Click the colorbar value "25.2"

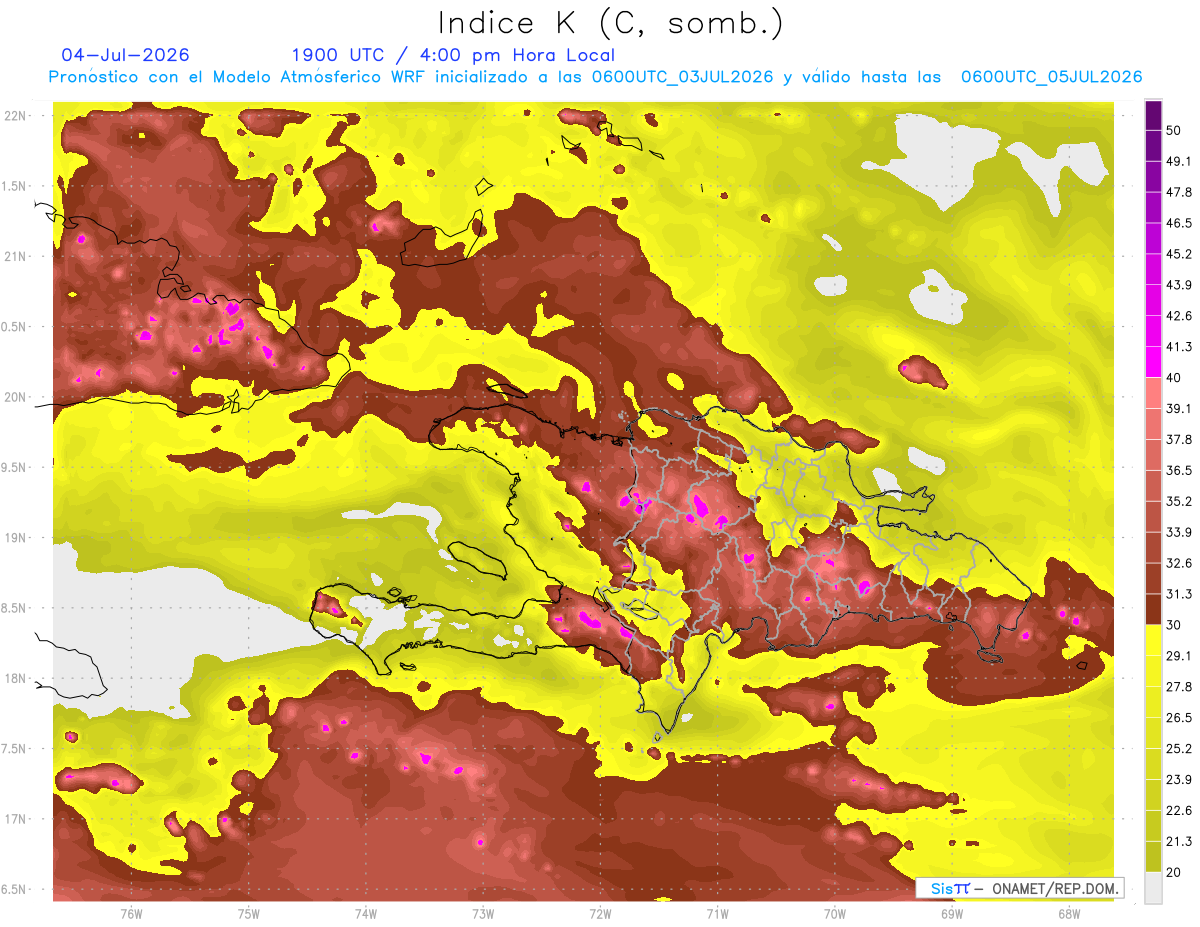coord(1180,748)
